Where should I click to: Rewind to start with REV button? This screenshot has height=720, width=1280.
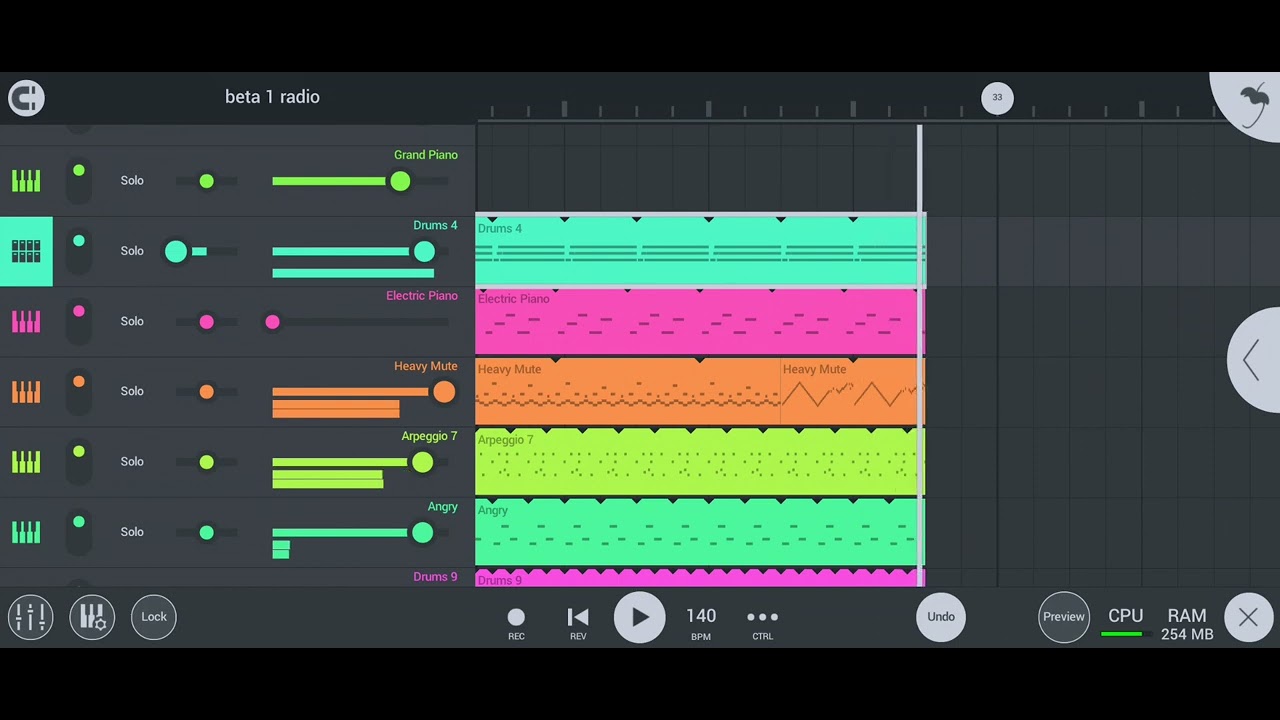(578, 623)
